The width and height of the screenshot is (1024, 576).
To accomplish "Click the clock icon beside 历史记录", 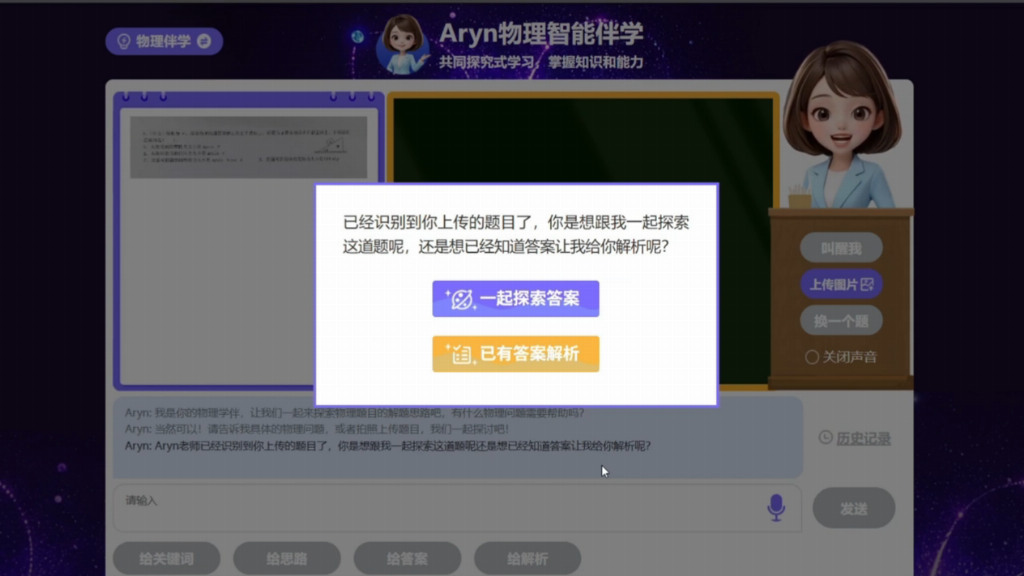I will [x=825, y=438].
